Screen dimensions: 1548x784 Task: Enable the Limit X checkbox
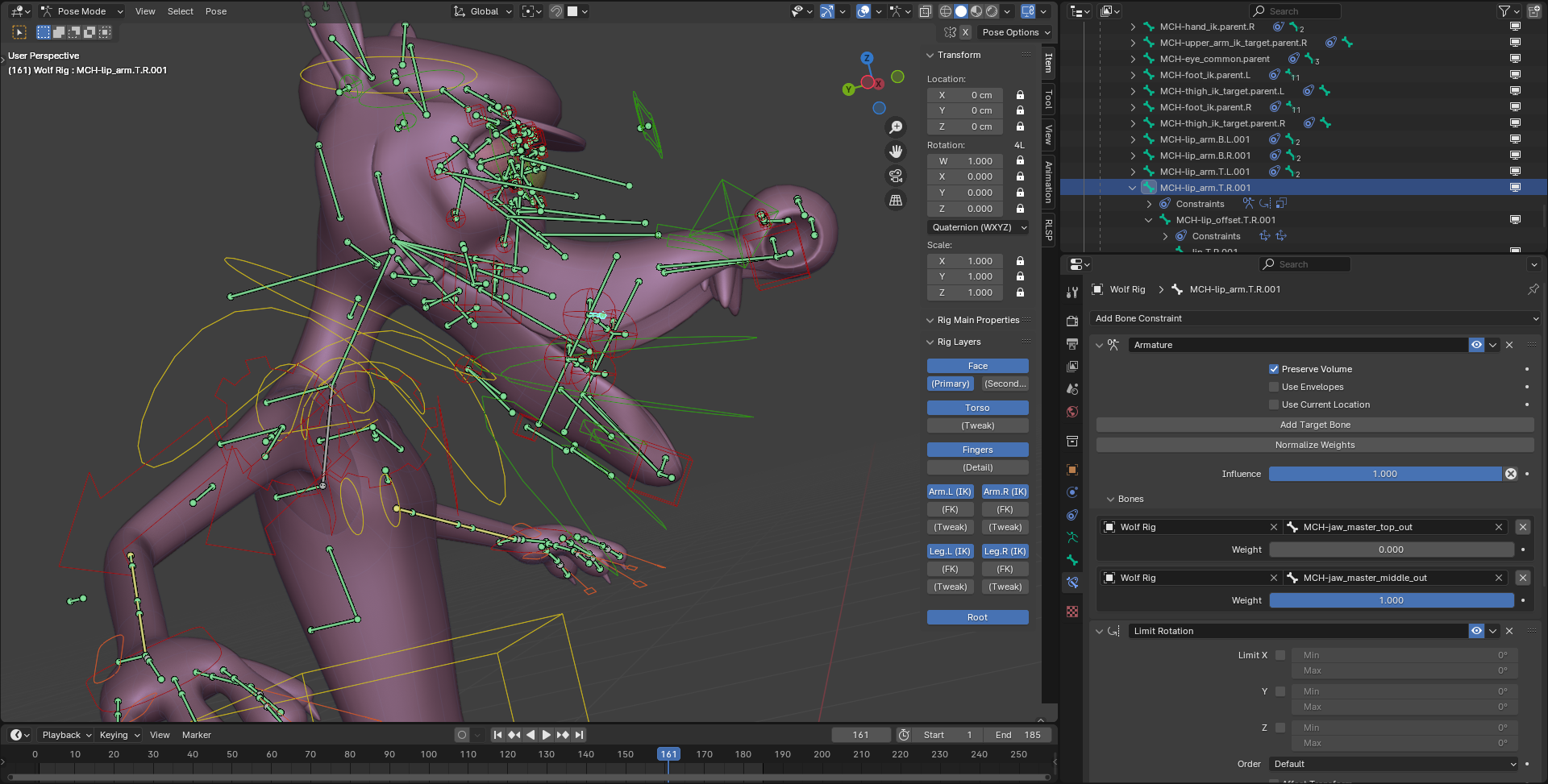1280,655
